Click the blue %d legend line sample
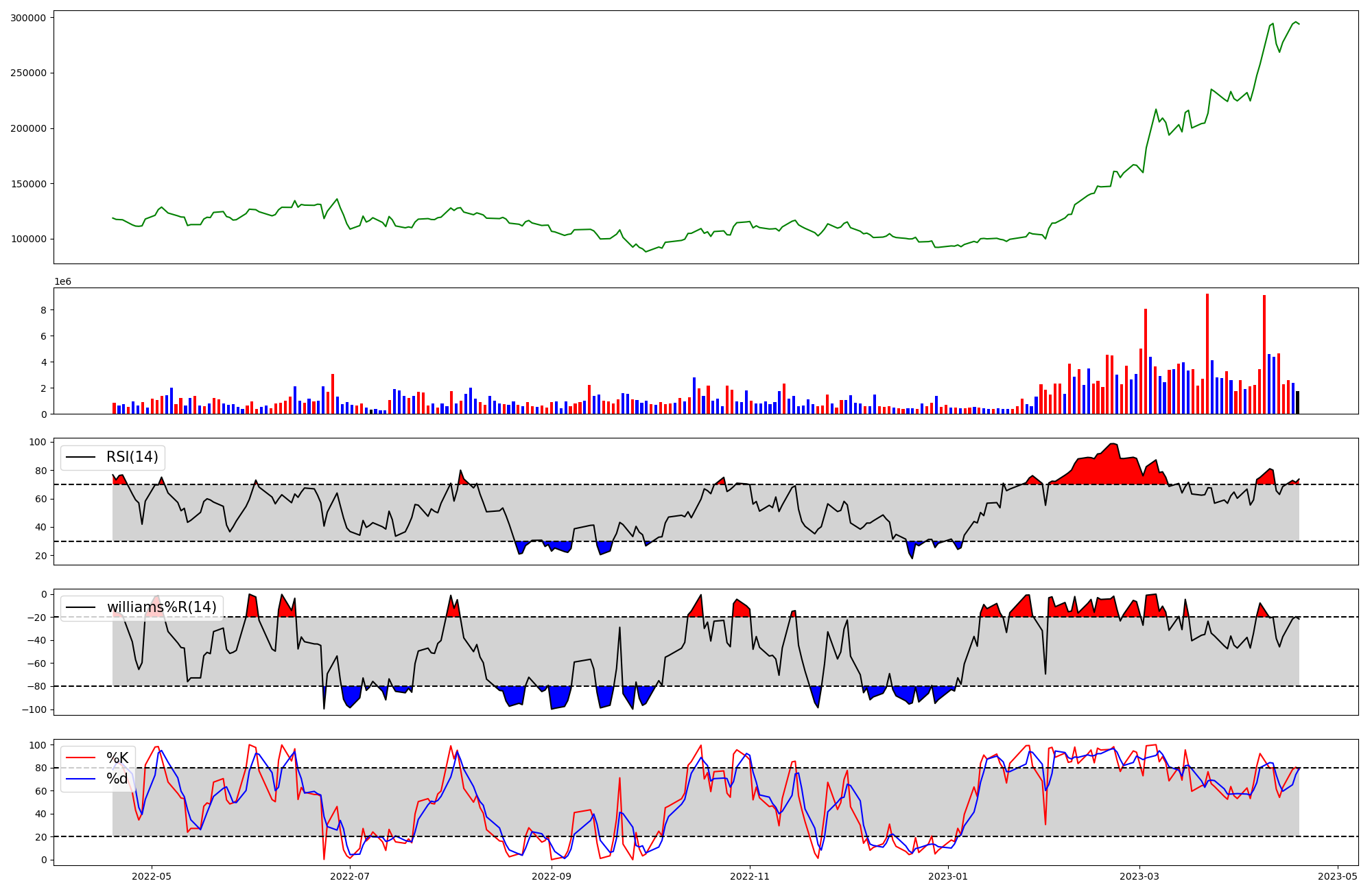 80,779
